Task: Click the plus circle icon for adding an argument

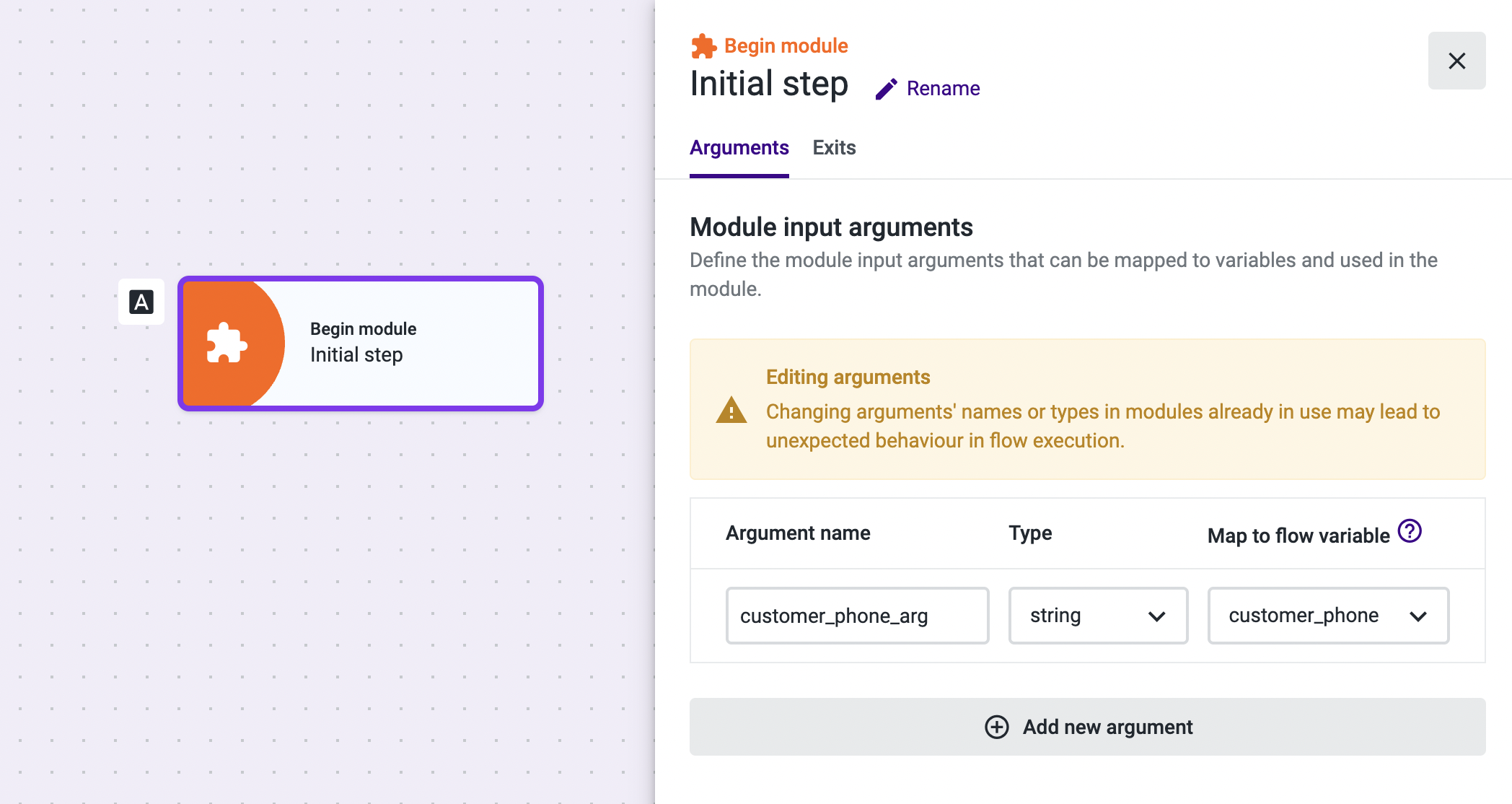Action: tap(996, 727)
